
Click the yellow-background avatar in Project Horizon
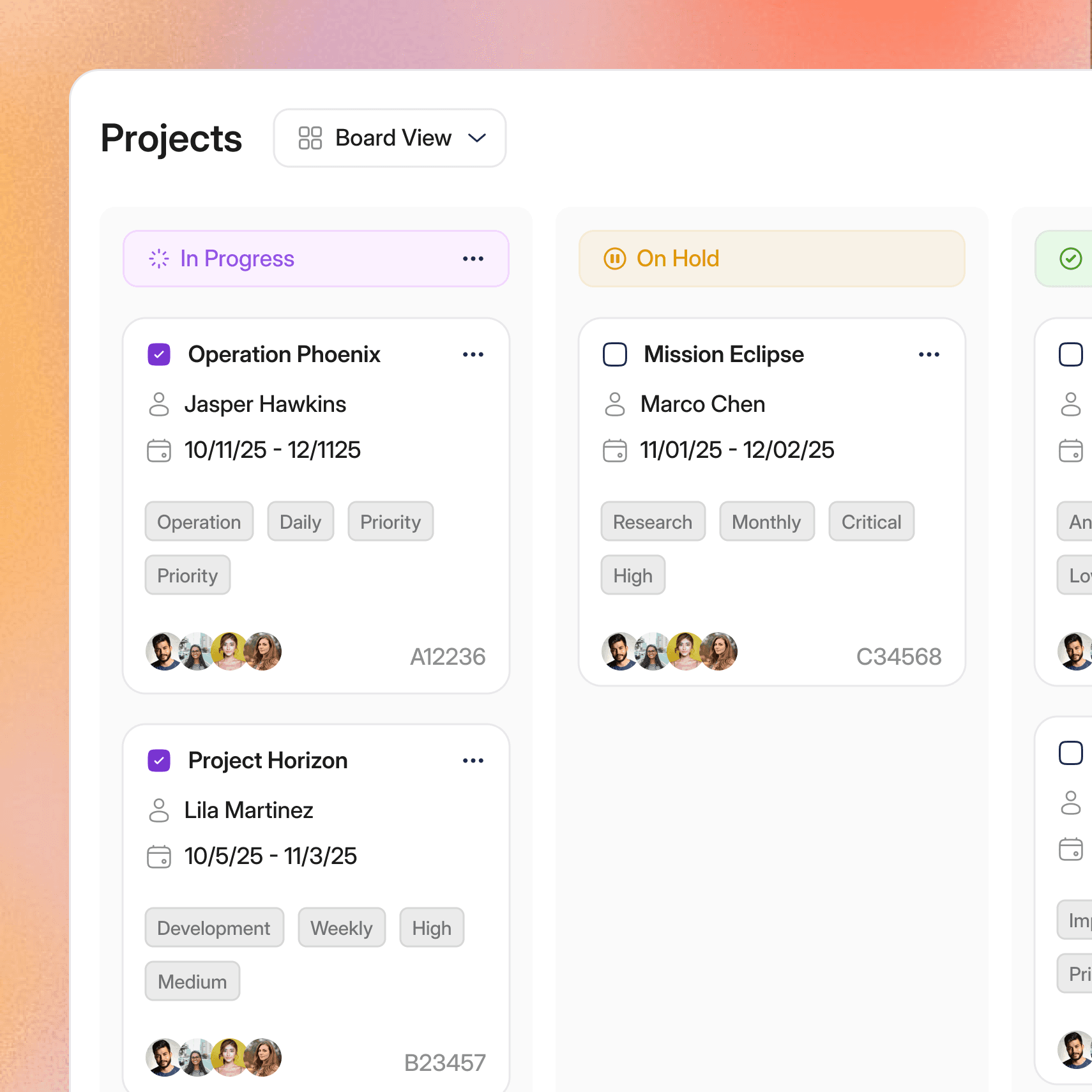click(x=230, y=1058)
